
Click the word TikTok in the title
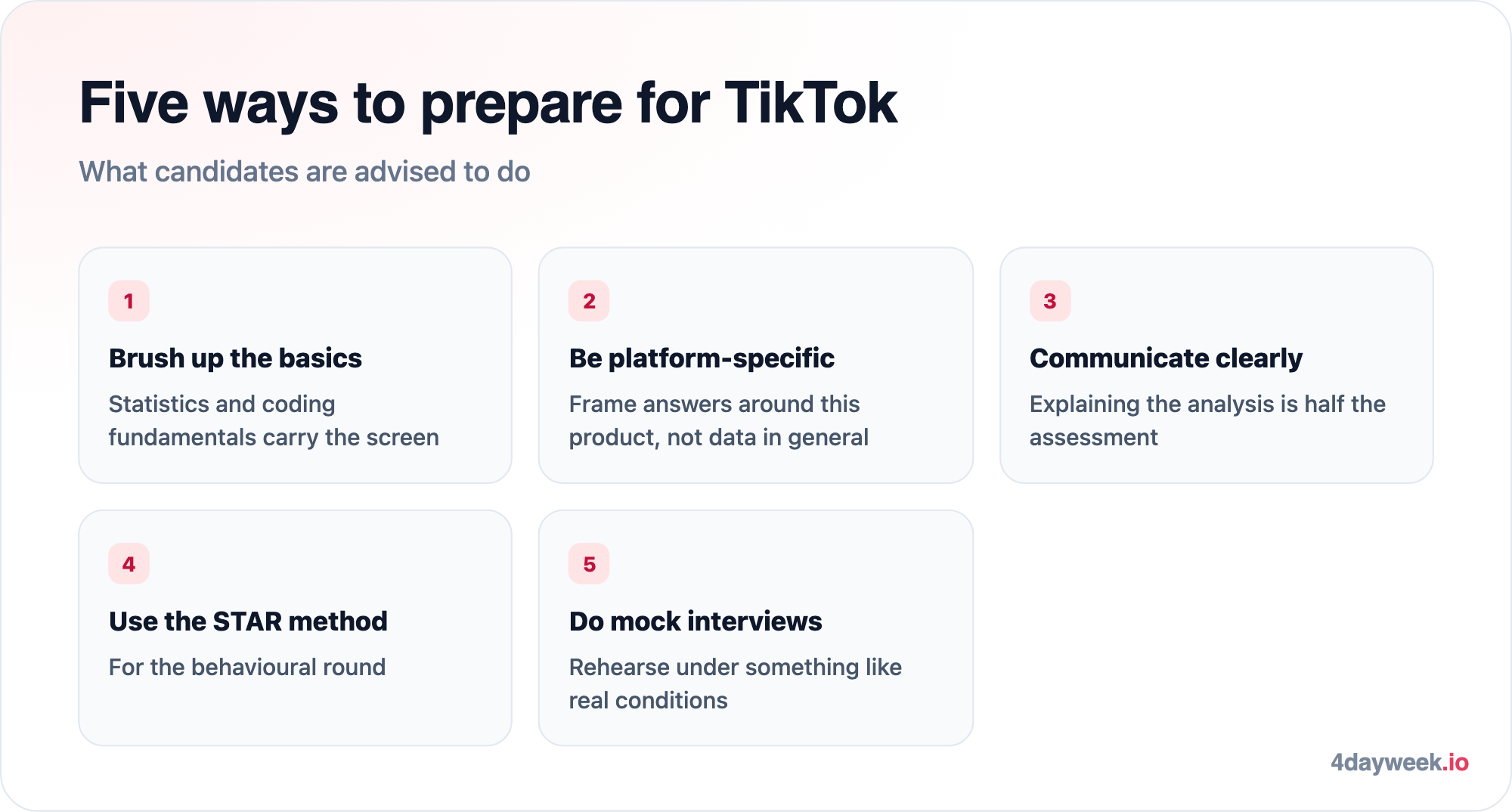tap(811, 102)
